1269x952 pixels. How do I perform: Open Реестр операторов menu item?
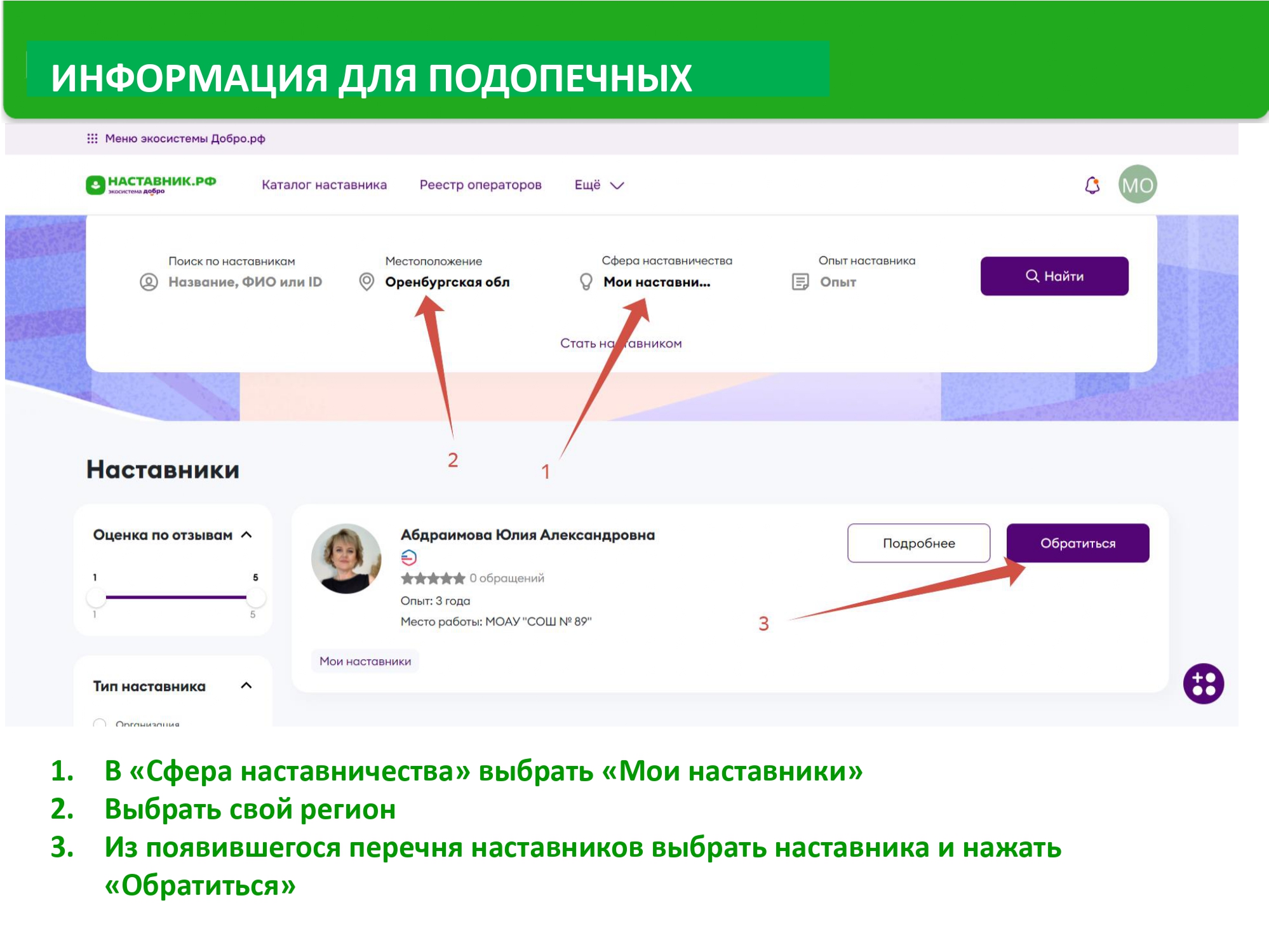(480, 185)
